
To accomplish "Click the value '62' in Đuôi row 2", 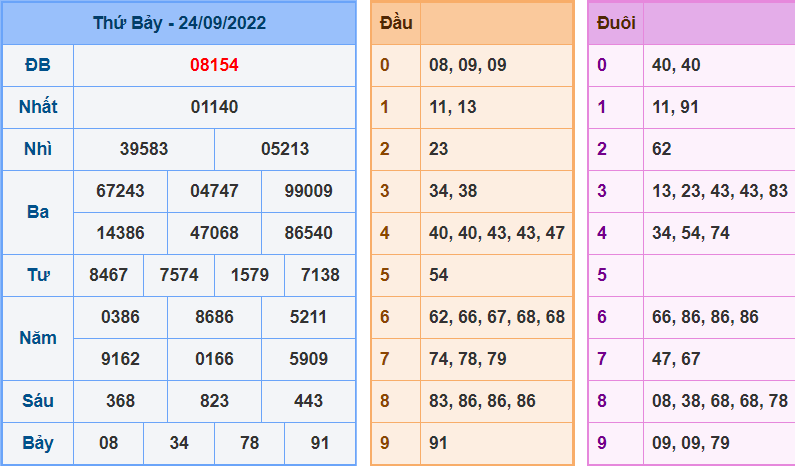I will click(x=662, y=149).
